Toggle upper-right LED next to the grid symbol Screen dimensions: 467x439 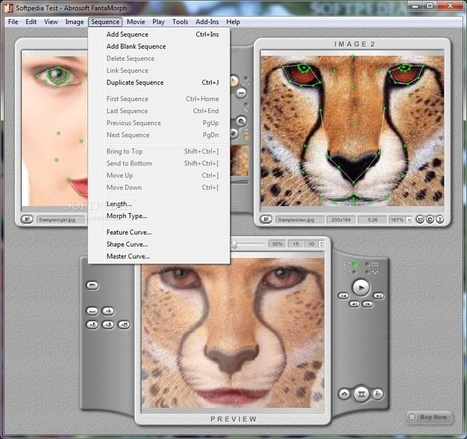pos(367,264)
